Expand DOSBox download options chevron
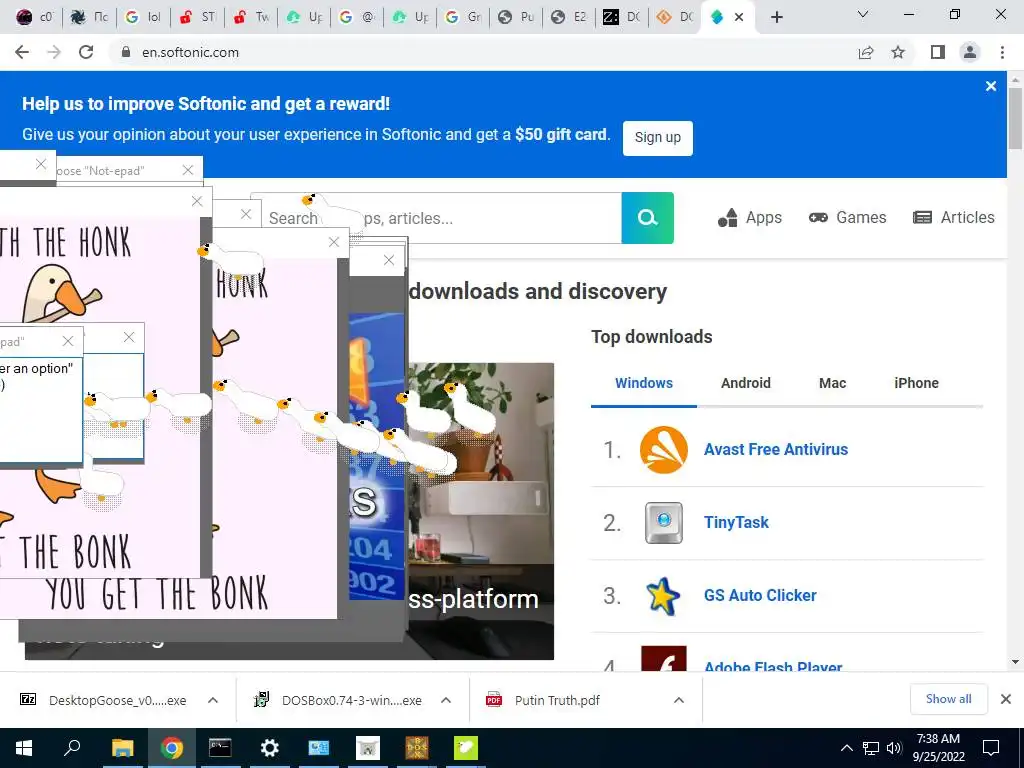The image size is (1024, 768). point(446,700)
